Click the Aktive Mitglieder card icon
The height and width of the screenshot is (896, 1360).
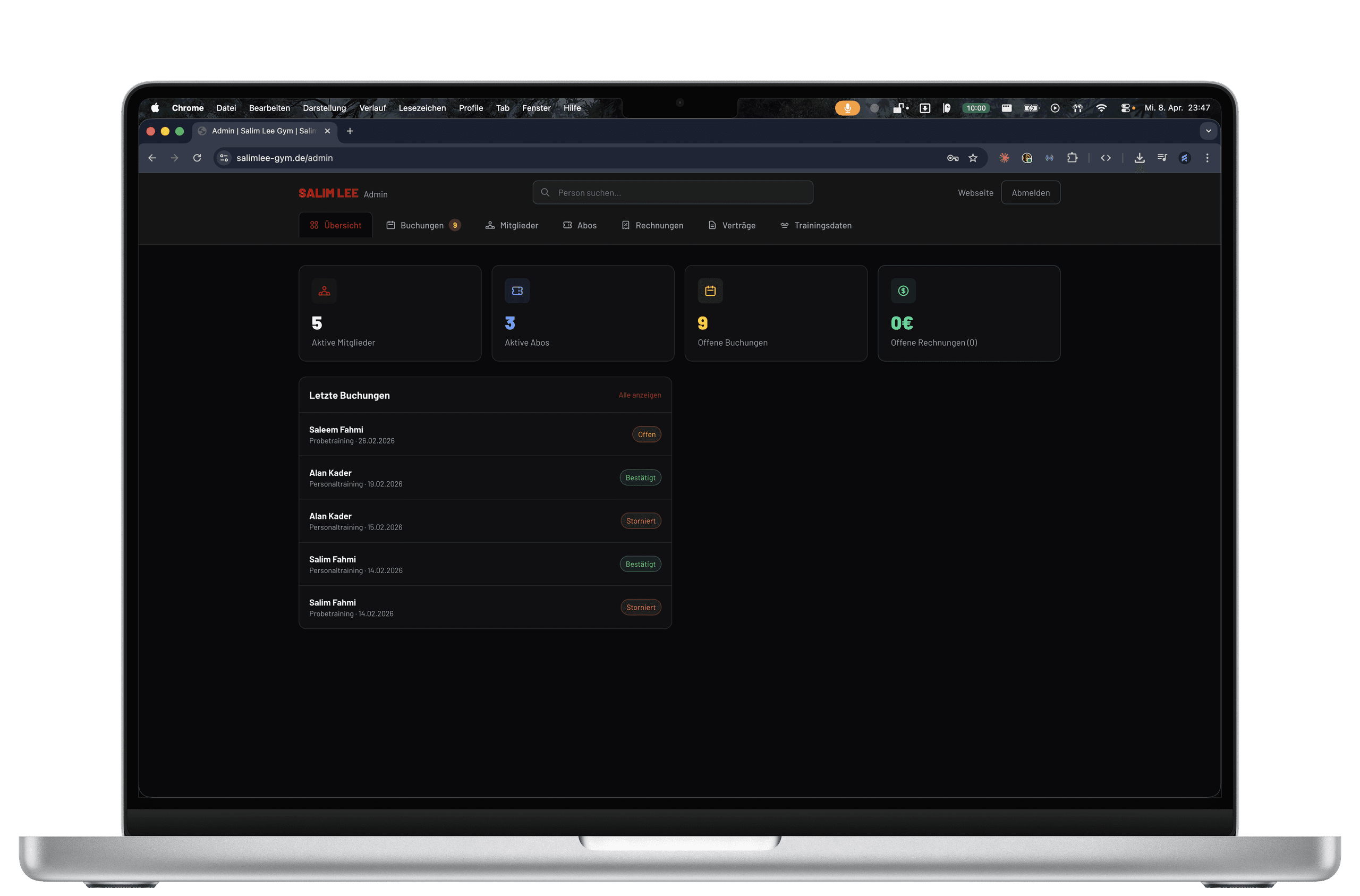click(x=324, y=291)
